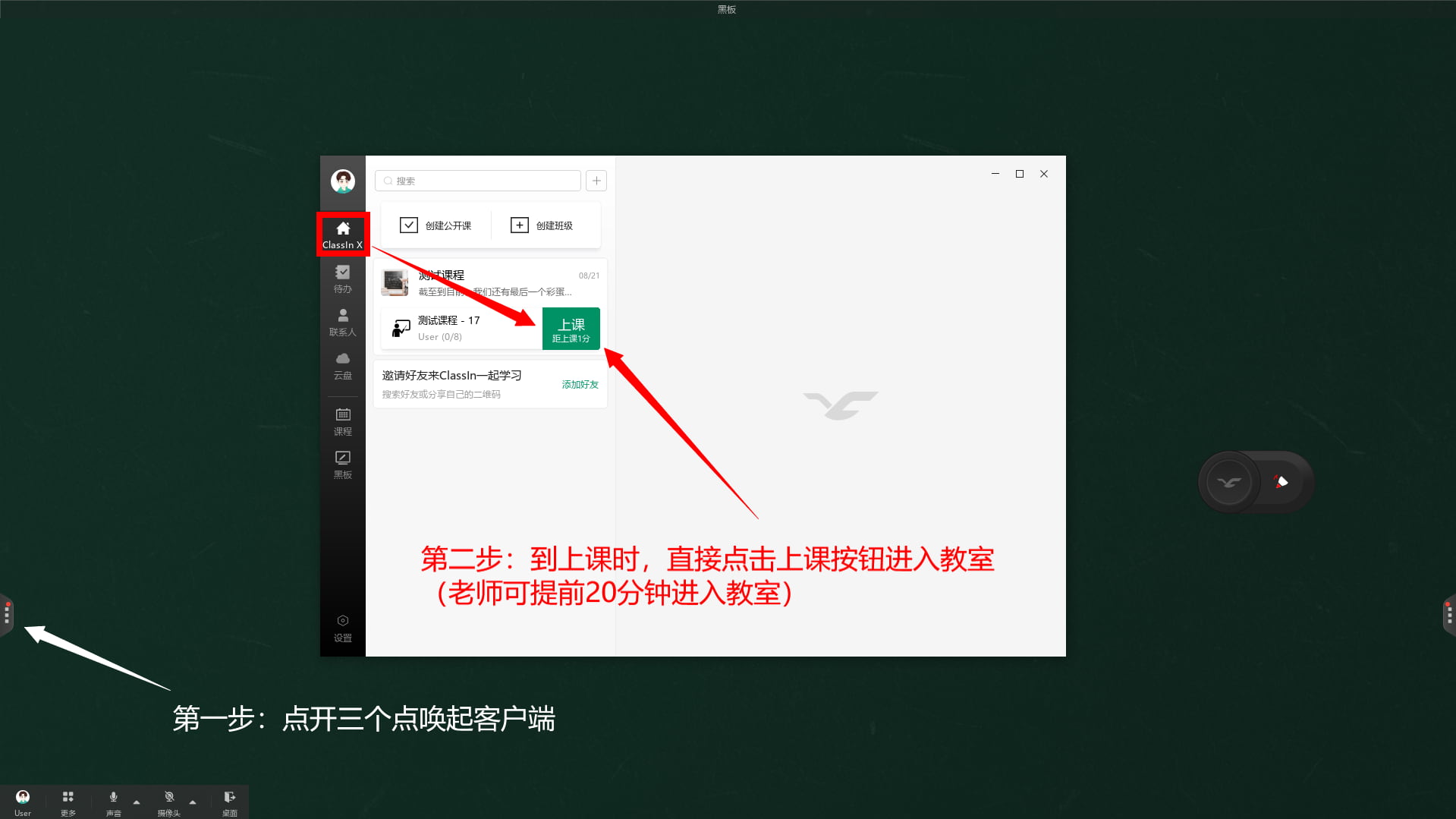Image resolution: width=1456 pixels, height=819 pixels.
Task: Select the 测试课程 - 17 lesson entry
Action: (x=461, y=328)
